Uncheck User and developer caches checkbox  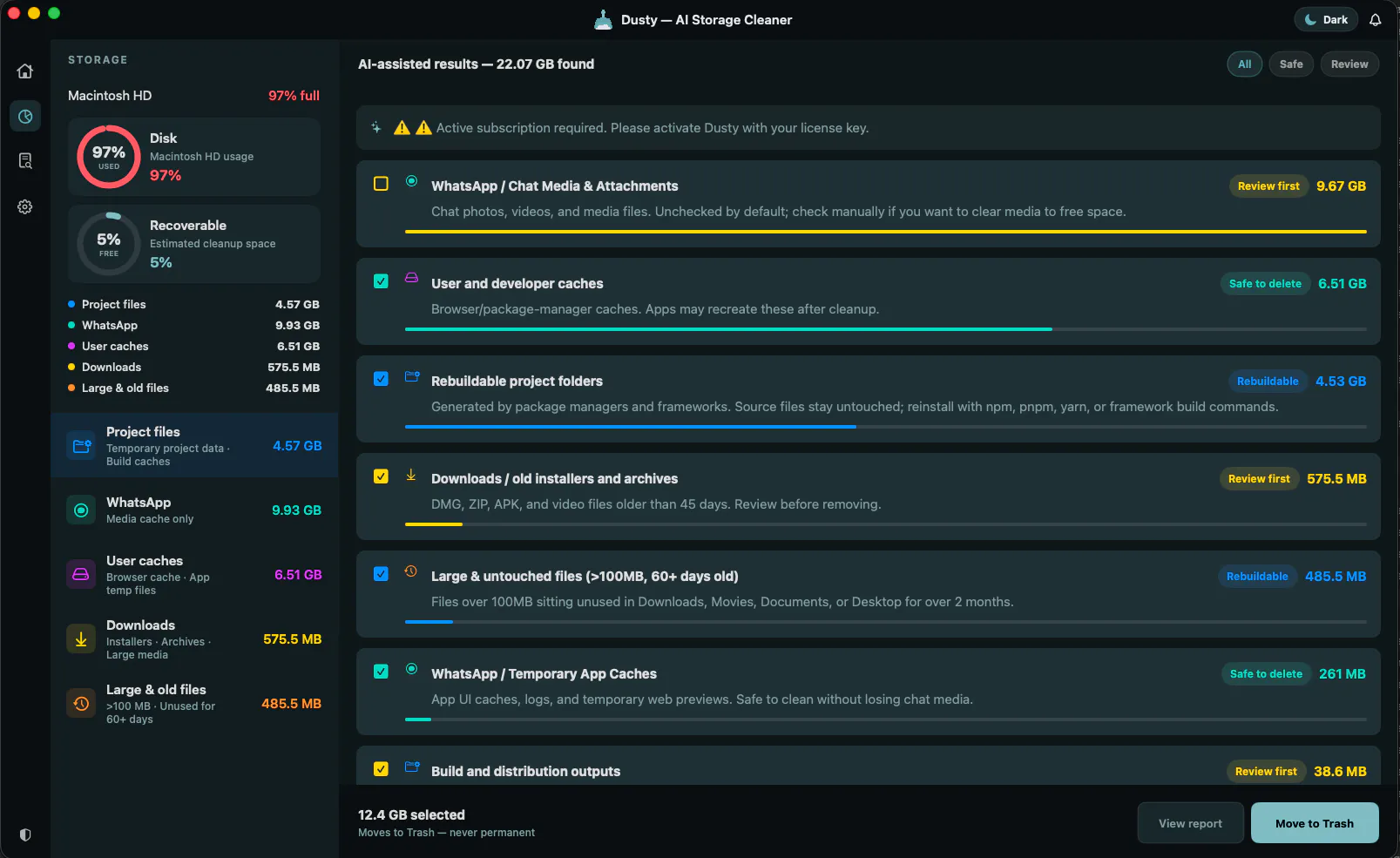tap(381, 281)
